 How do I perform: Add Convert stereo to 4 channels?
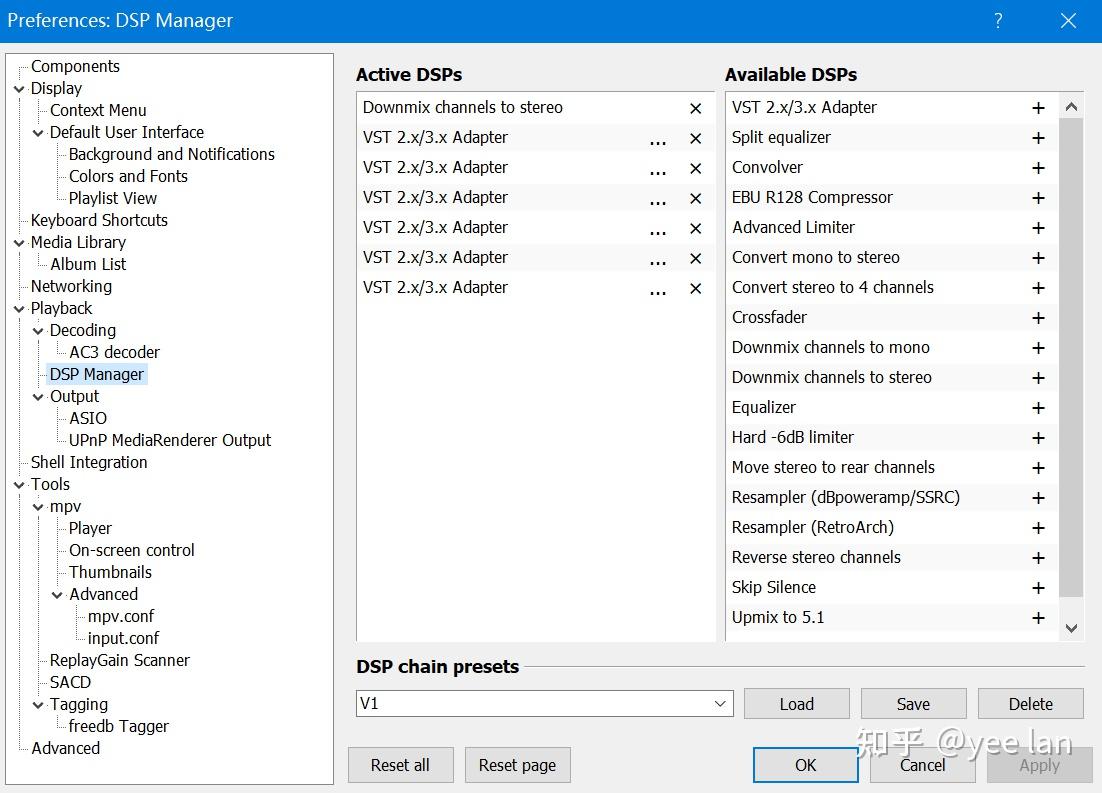1038,288
